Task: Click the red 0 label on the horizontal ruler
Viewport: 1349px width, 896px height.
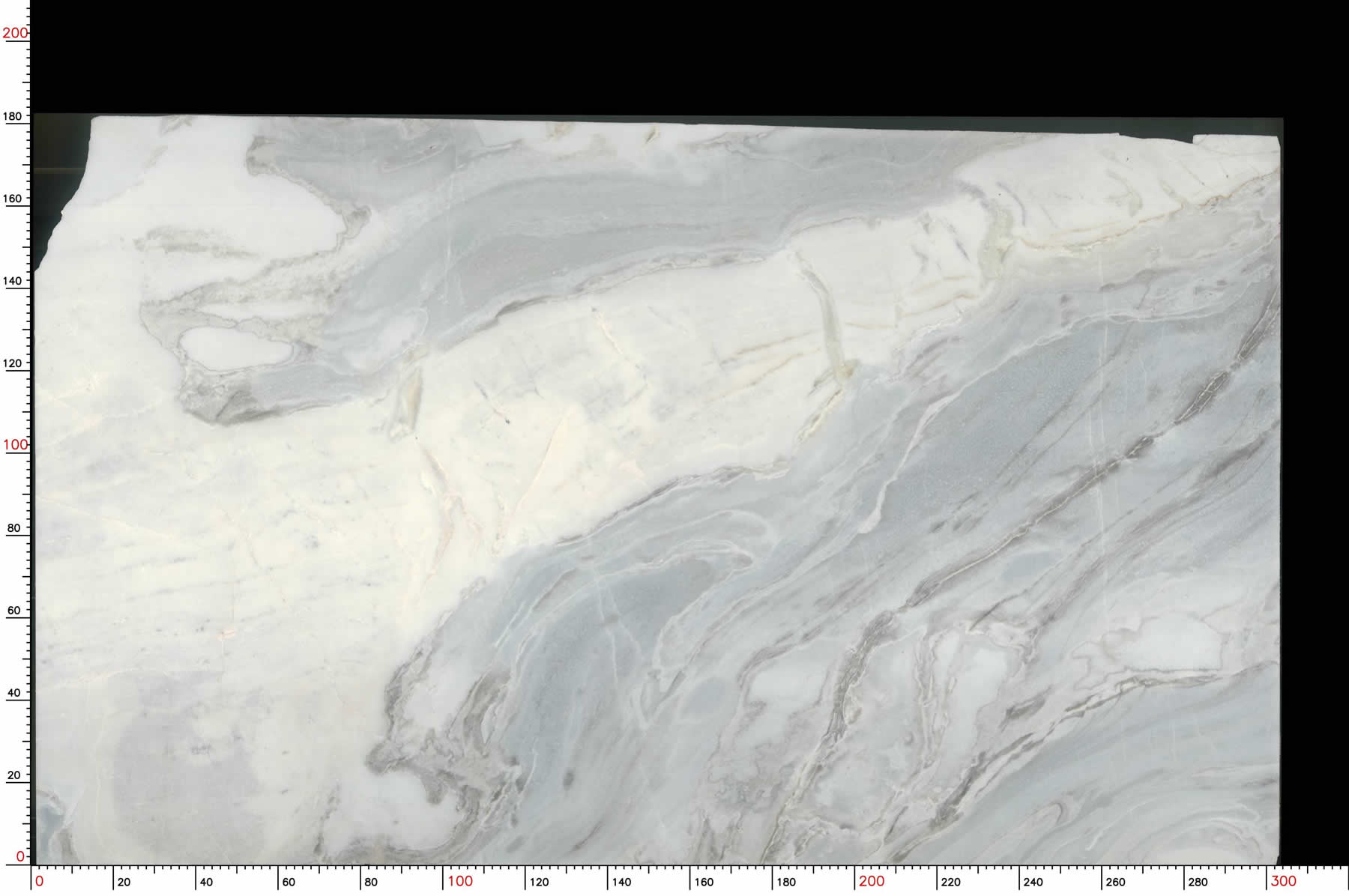Action: coord(40,881)
